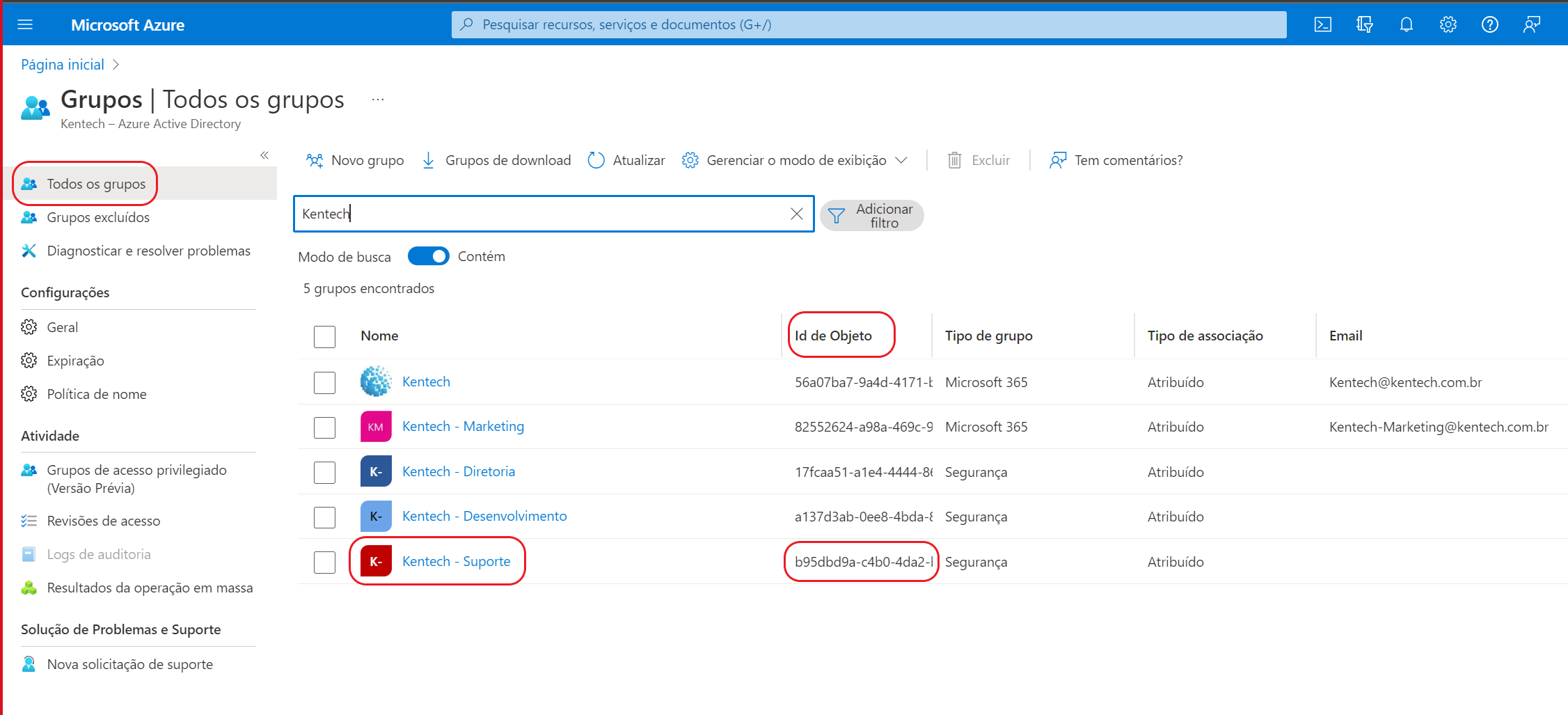Click the Tipo de grupo column header
Screen dimensions: 1568x715
988,336
